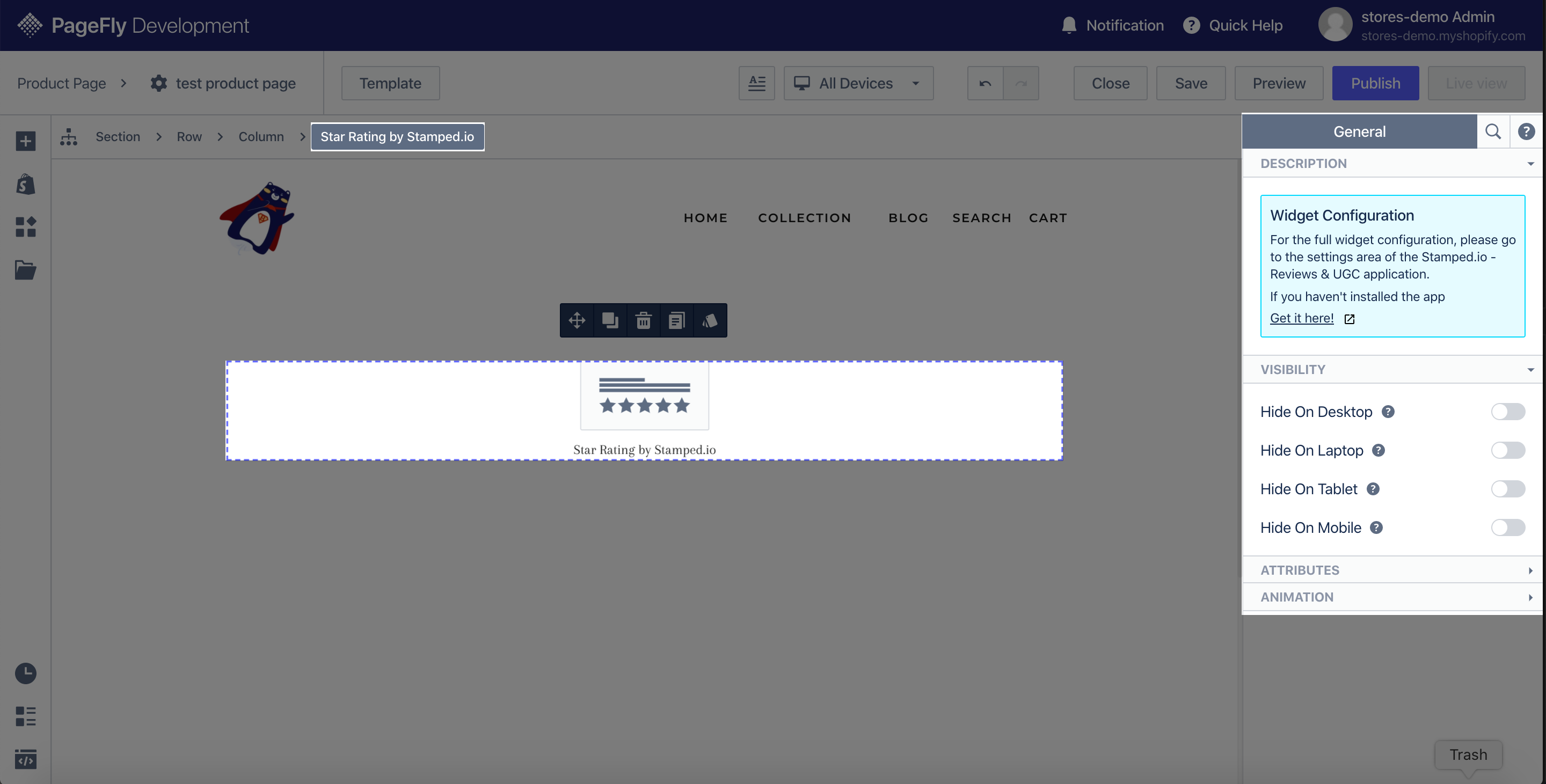Image resolution: width=1546 pixels, height=784 pixels.
Task: Open Quick Help question icon
Action: 1191,25
